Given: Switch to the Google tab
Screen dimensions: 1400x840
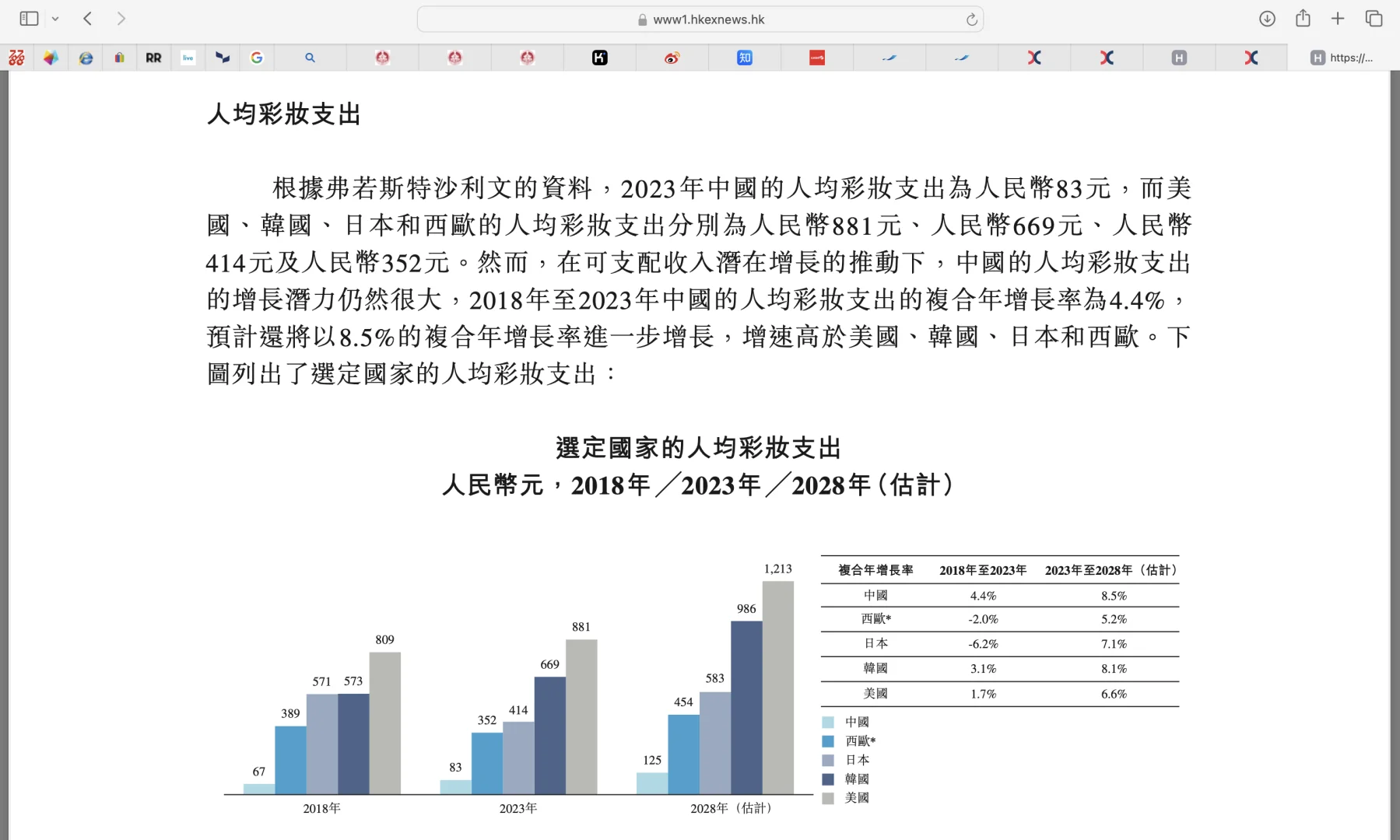Looking at the screenshot, I should tap(257, 58).
